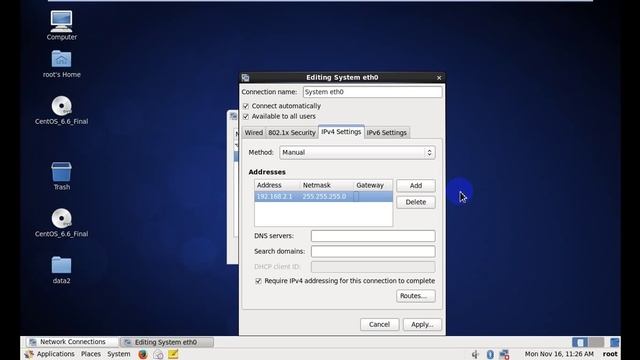Click the DNS servers input field
This screenshot has height=360, width=640.
coord(373,236)
